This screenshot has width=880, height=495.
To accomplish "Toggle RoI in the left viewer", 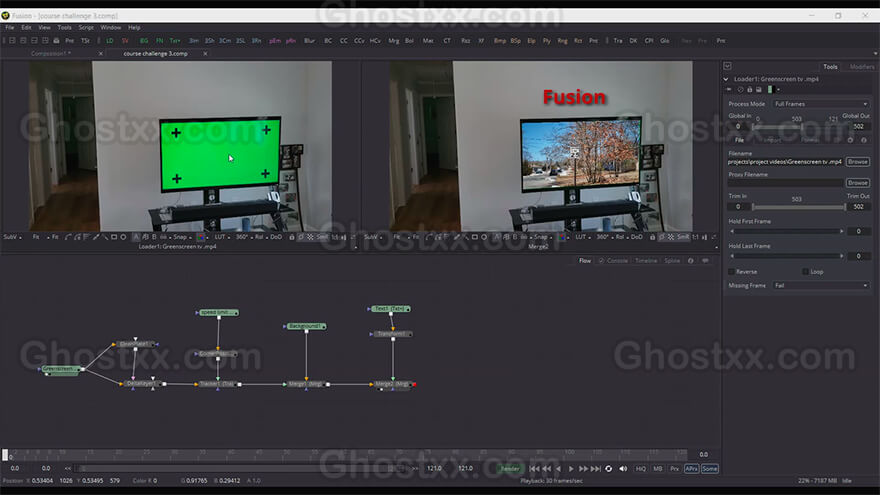I will [x=260, y=237].
